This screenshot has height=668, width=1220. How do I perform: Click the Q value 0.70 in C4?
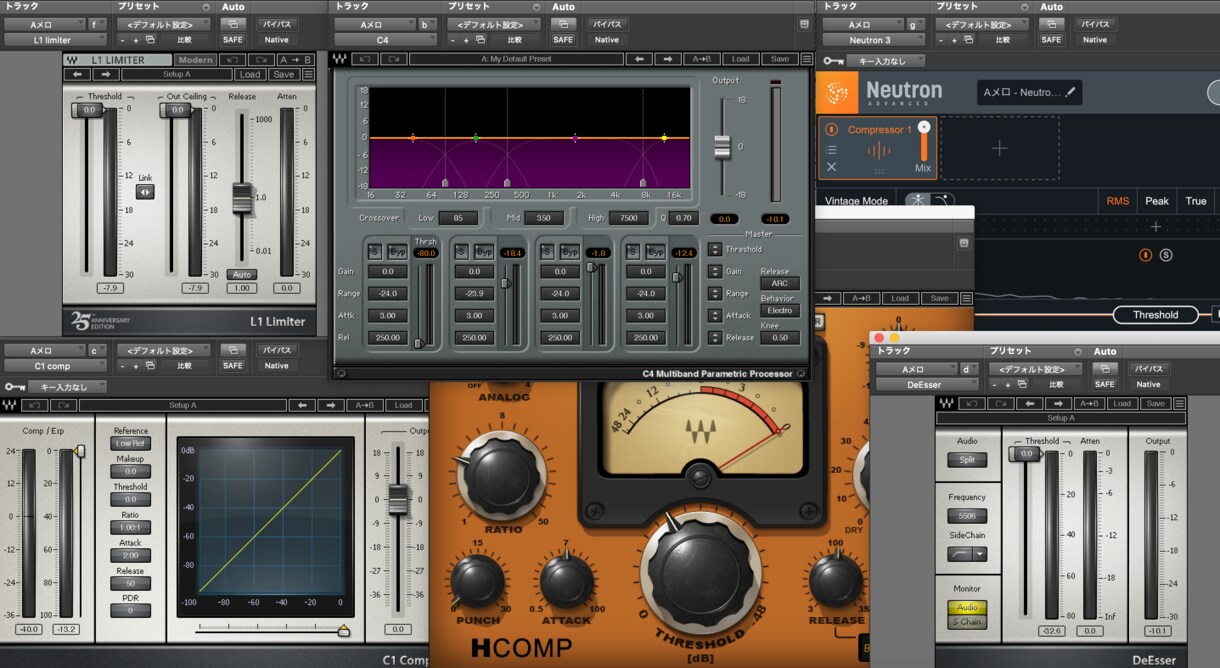[684, 218]
